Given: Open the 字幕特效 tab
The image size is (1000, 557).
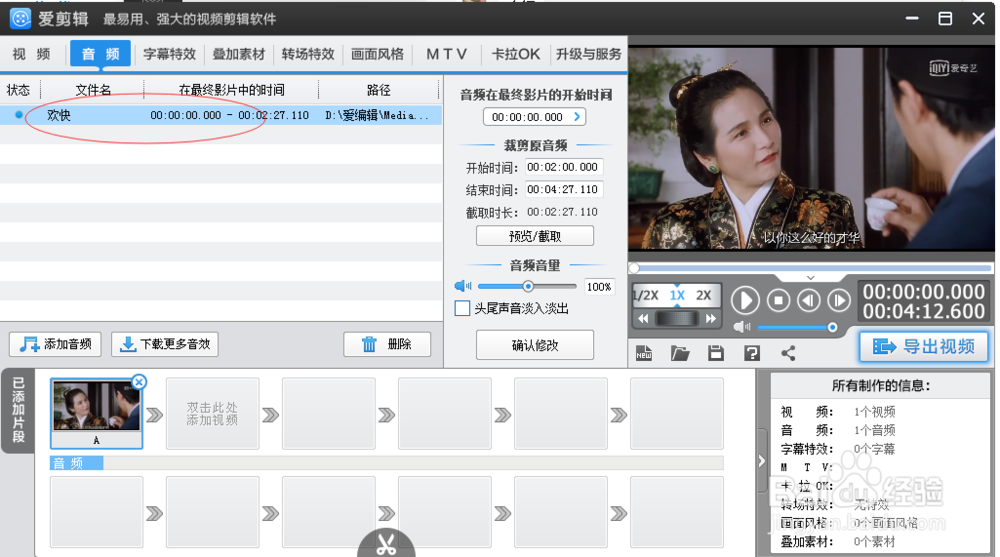Looking at the screenshot, I should 169,54.
